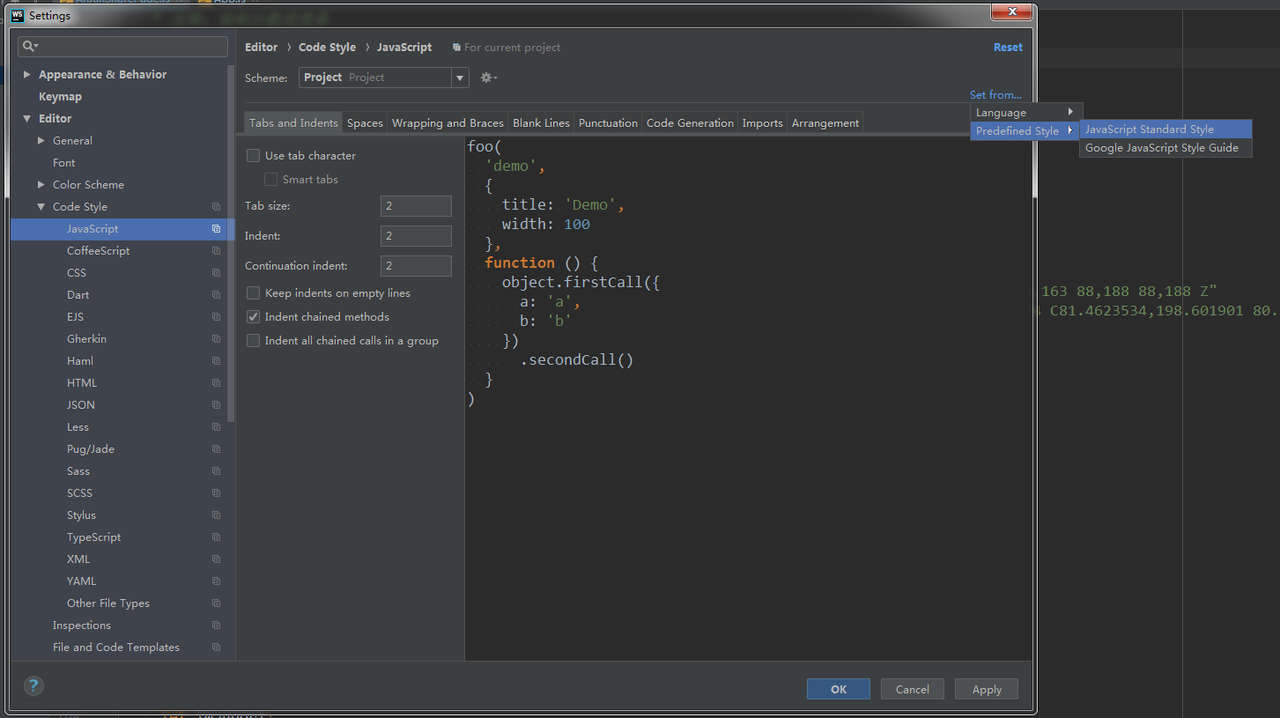Open the Language submenu

[1026, 112]
